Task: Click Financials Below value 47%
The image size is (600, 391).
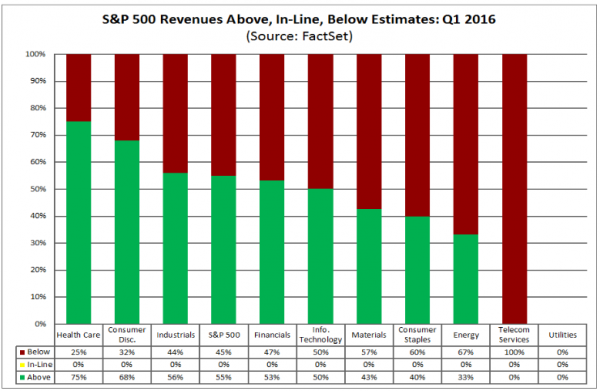Action: (272, 352)
